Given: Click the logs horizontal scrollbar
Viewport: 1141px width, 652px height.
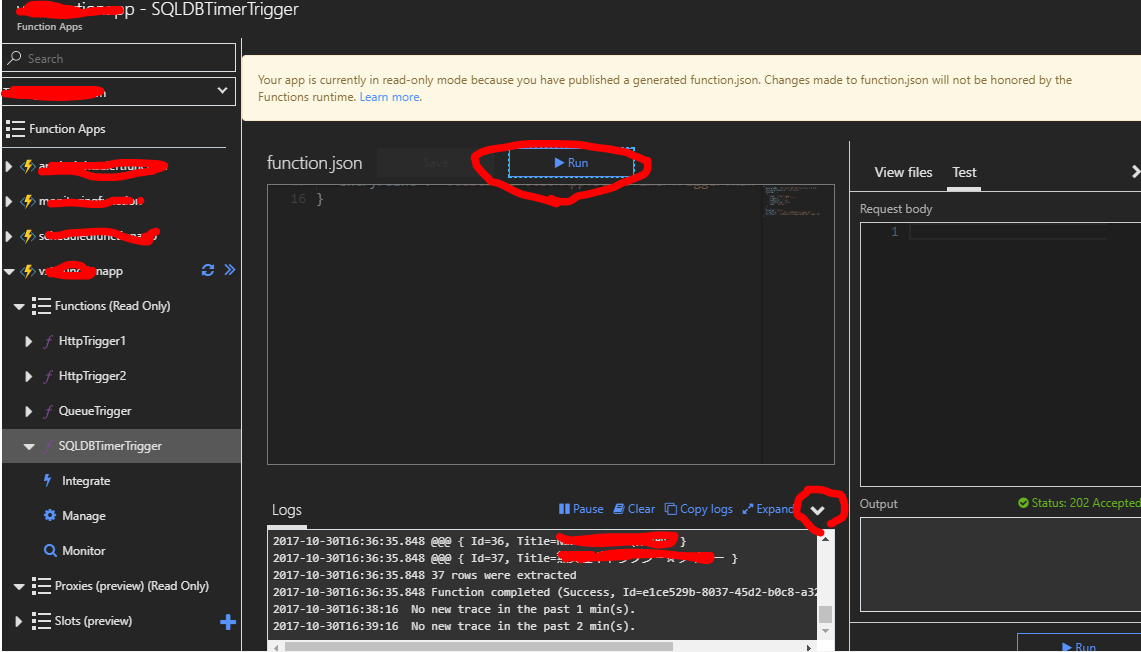Looking at the screenshot, I should tap(478, 646).
